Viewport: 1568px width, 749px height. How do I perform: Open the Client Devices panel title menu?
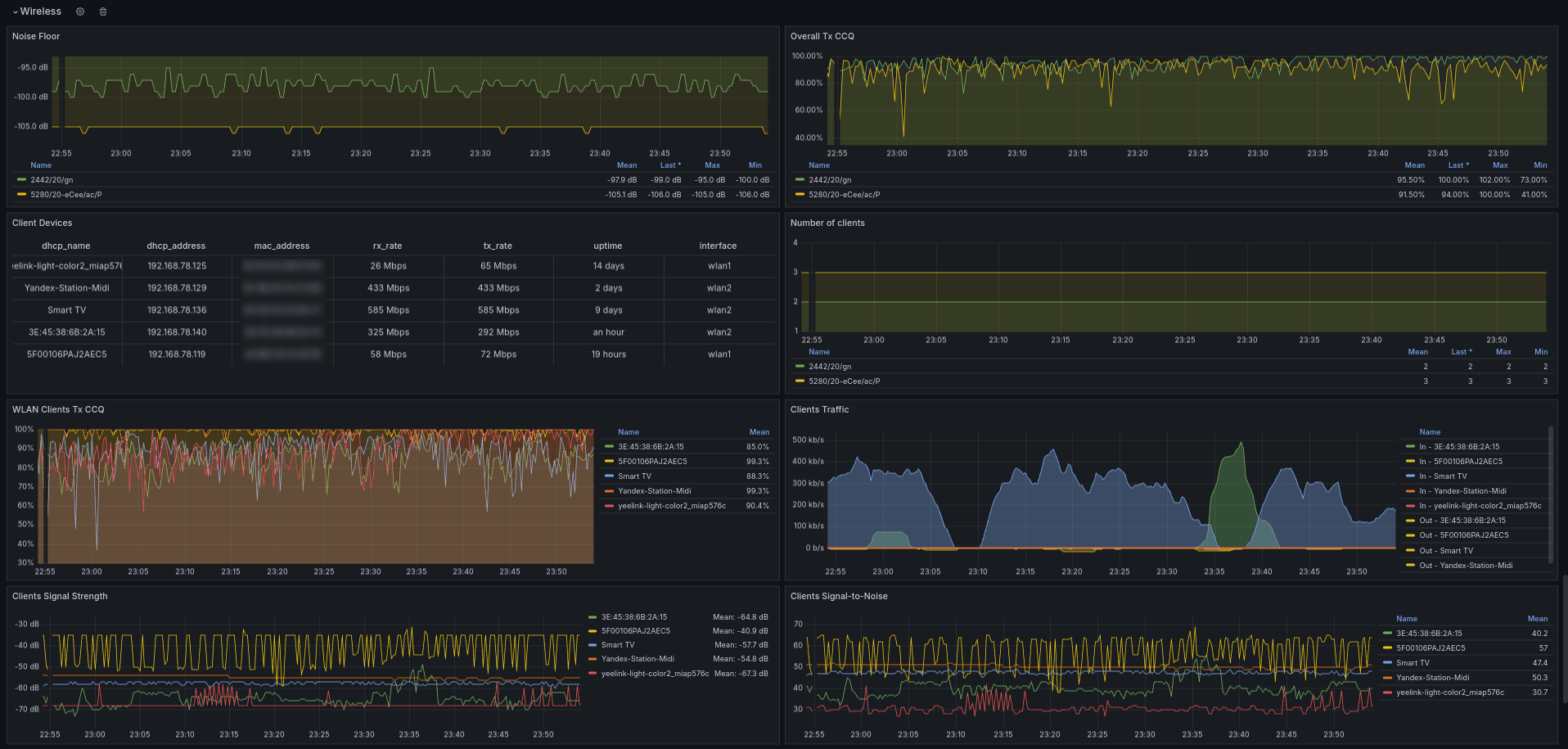(43, 223)
